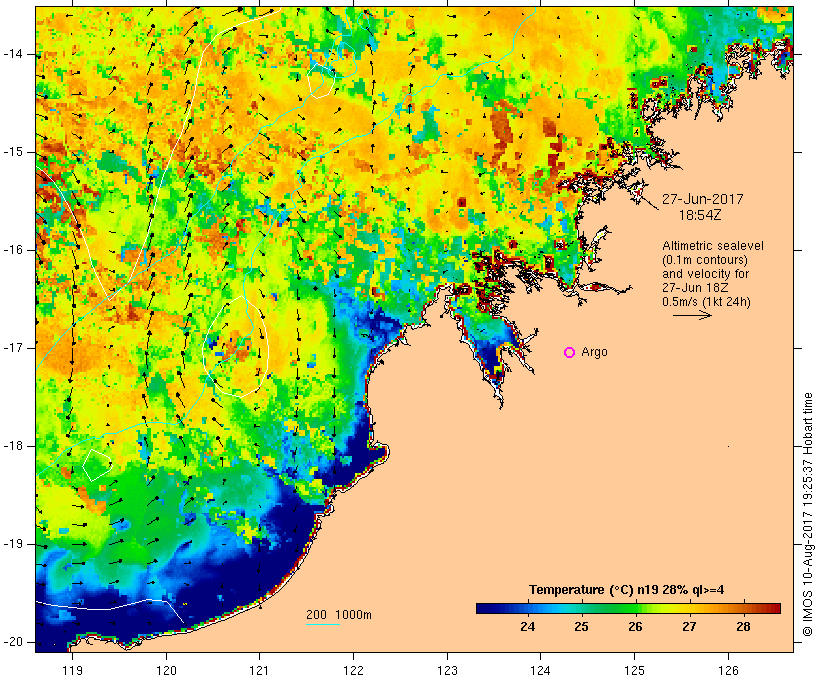Click latitude label -15
Viewport: 820px width, 680px height.
click(x=13, y=152)
